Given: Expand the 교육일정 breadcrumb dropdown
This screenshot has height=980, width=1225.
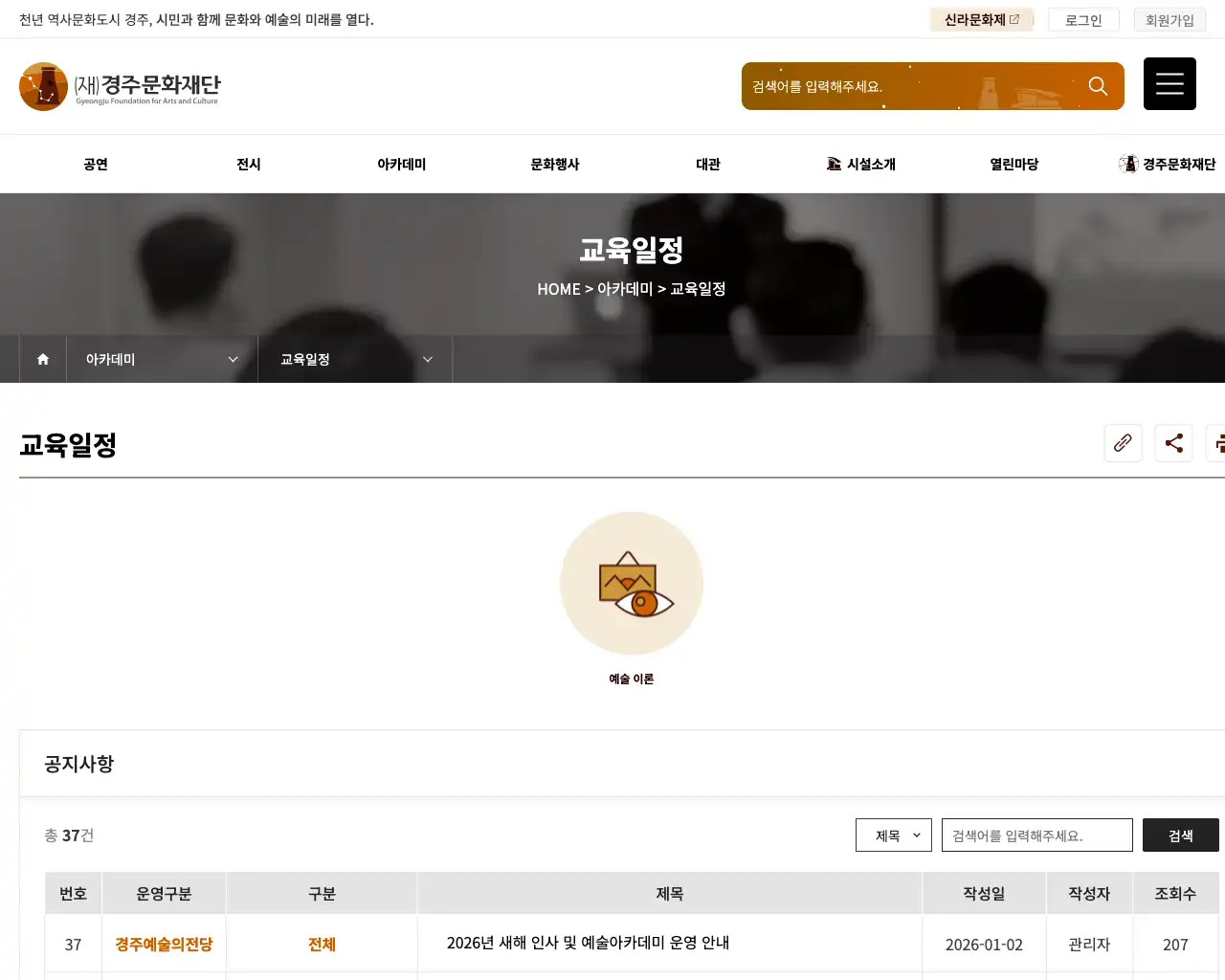Looking at the screenshot, I should click(428, 359).
